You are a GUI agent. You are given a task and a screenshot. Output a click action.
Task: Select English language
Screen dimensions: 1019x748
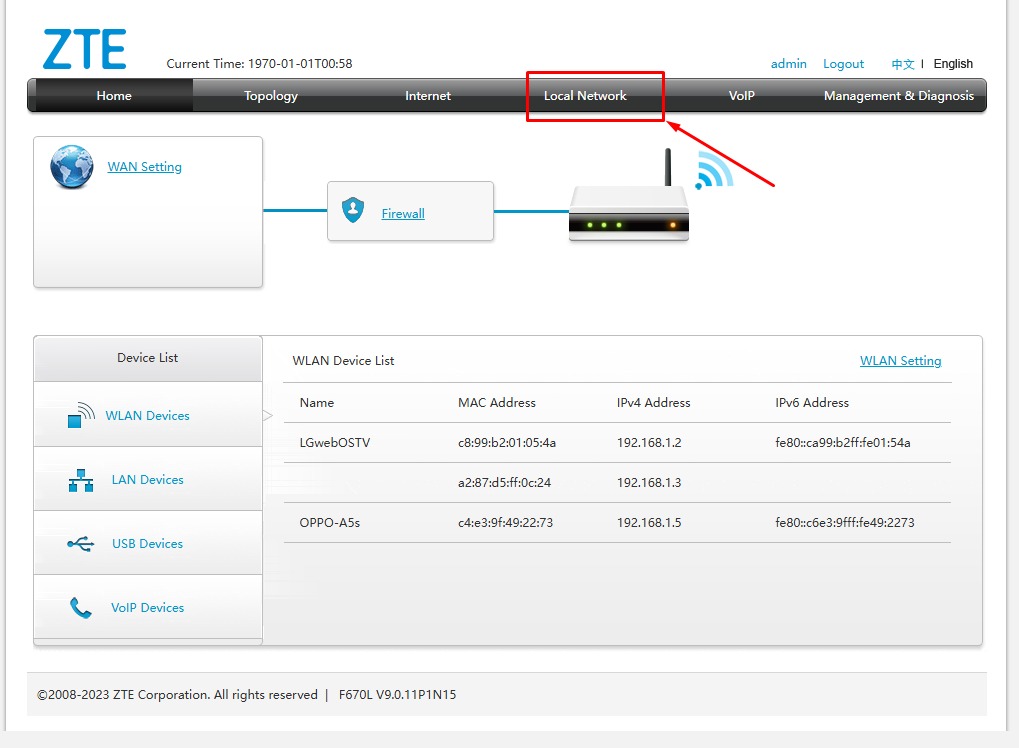click(953, 64)
